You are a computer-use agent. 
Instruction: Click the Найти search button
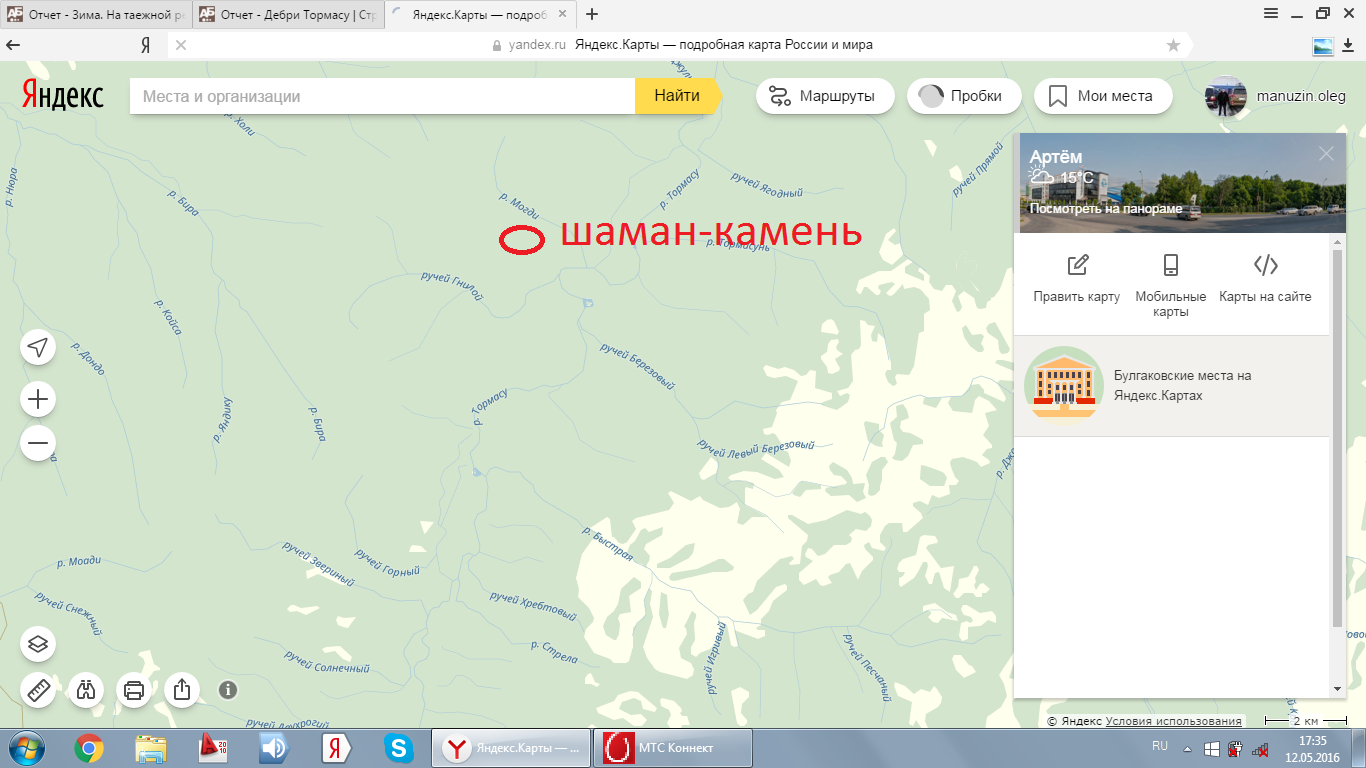coord(677,96)
